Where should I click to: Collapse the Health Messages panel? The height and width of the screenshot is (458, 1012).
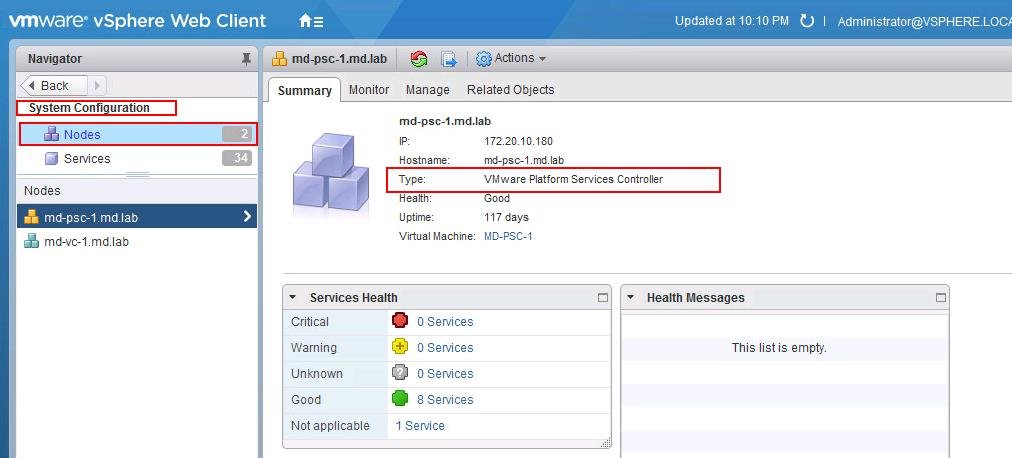click(x=631, y=297)
